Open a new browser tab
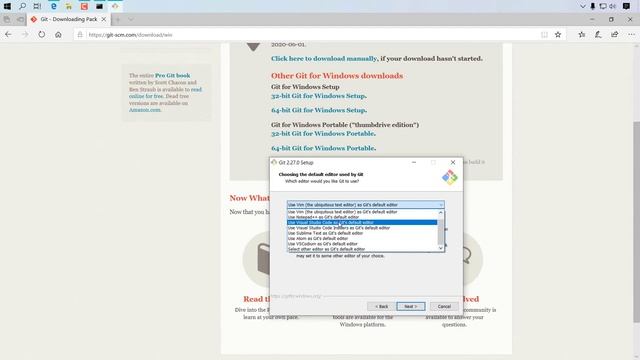This screenshot has width=640, height=360. [118, 19]
